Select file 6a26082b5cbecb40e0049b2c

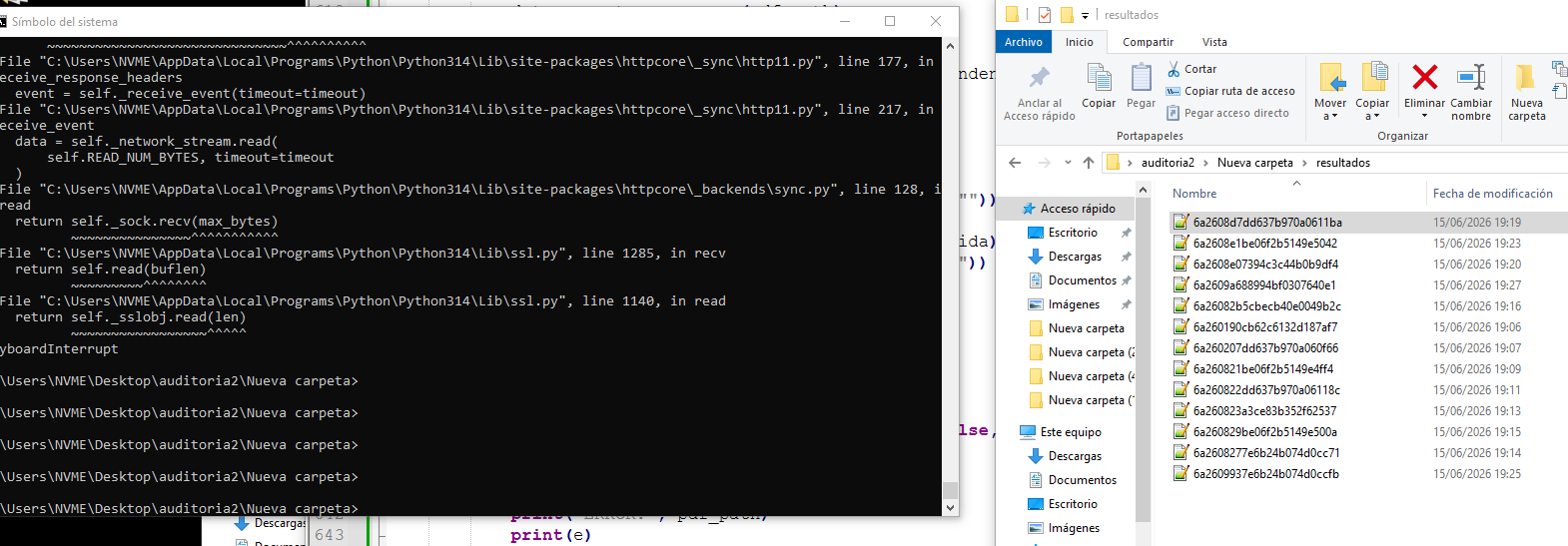click(x=1266, y=306)
